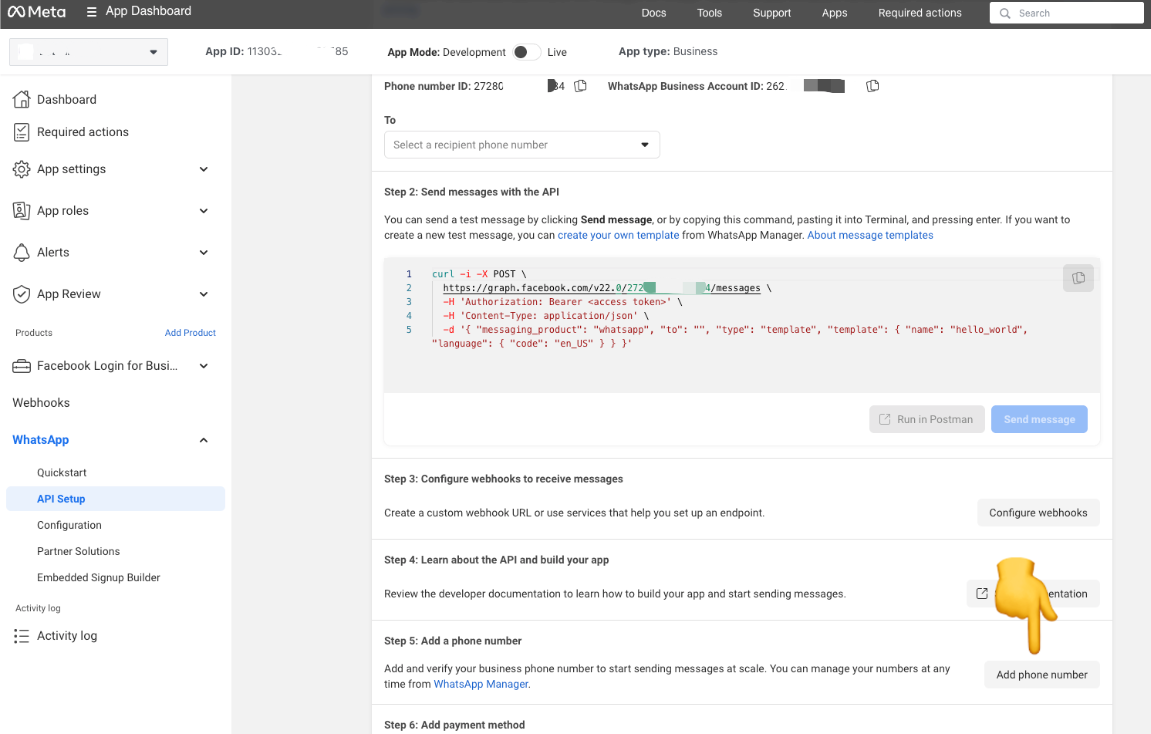Open the recipient phone number dropdown

pyautogui.click(x=521, y=145)
